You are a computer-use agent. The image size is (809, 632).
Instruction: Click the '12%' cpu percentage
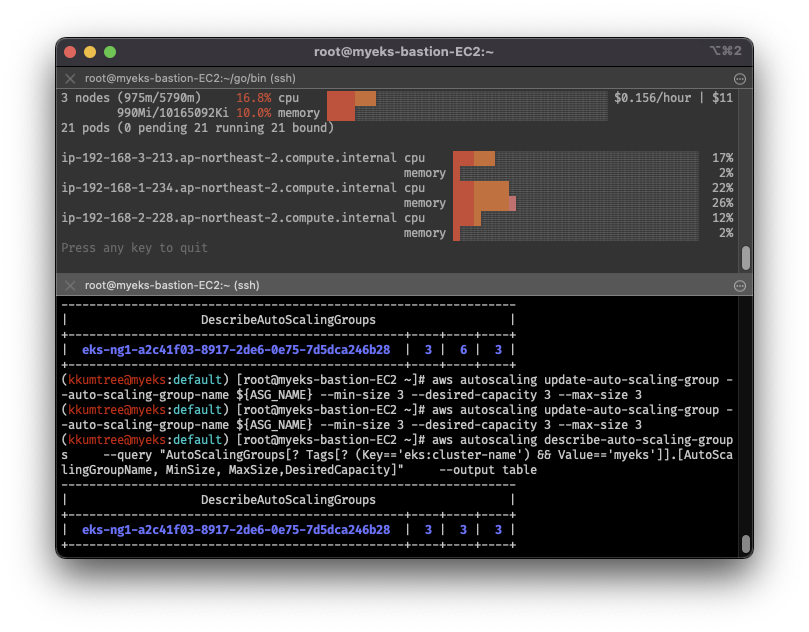click(x=722, y=218)
